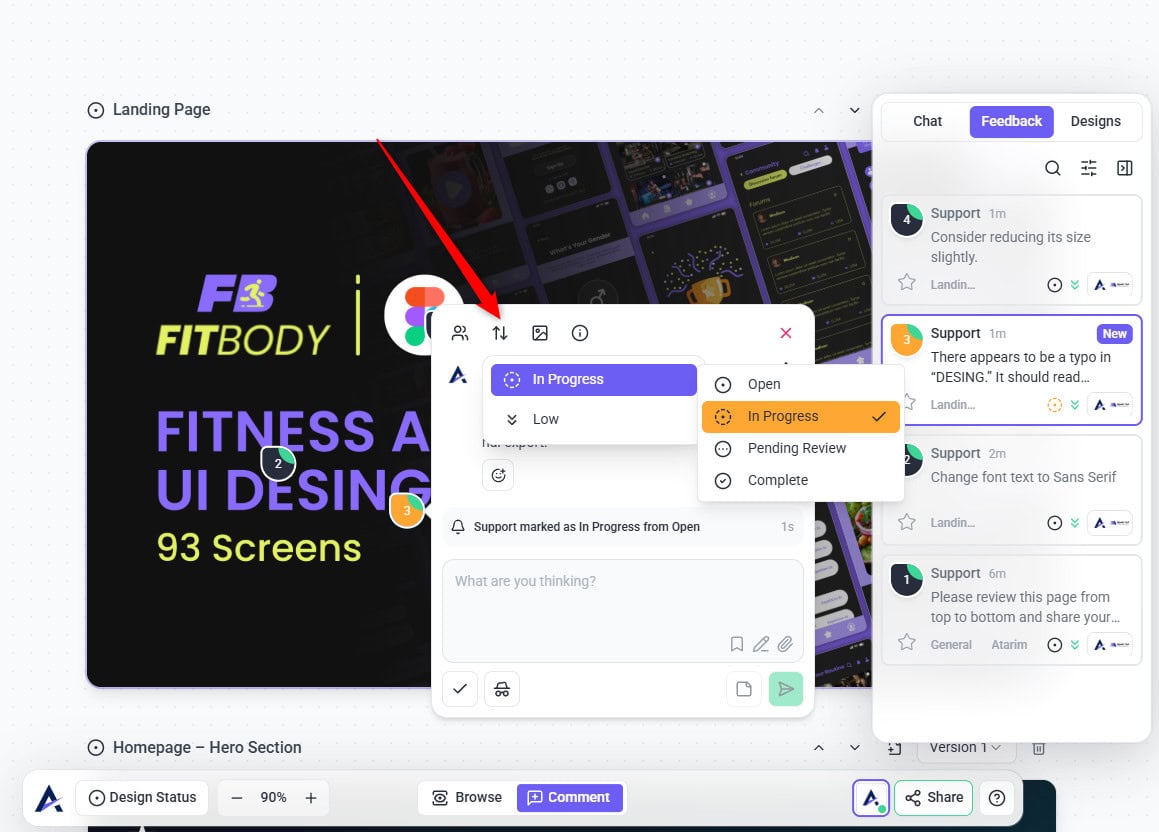
Task: Search feedback with the magnifier icon
Action: click(x=1053, y=168)
